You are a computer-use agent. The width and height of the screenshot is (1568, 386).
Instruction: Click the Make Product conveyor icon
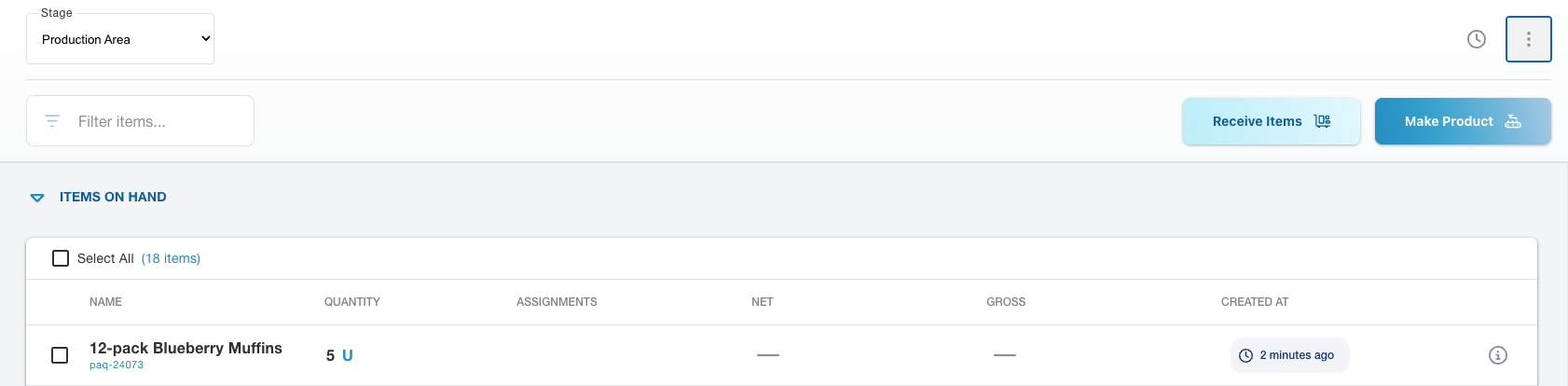click(1513, 121)
